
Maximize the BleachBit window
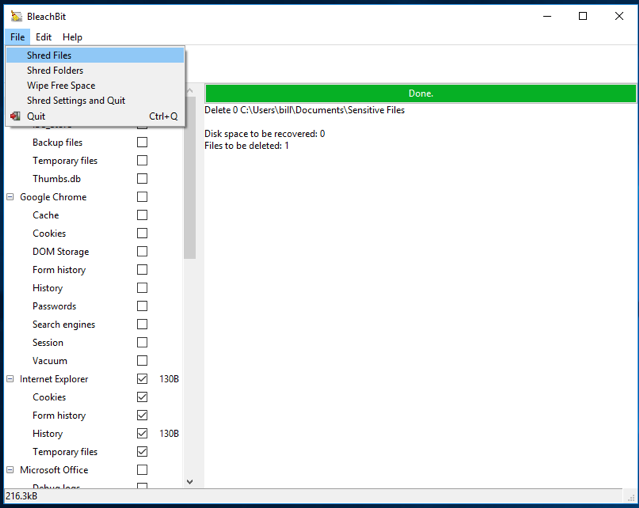point(583,16)
